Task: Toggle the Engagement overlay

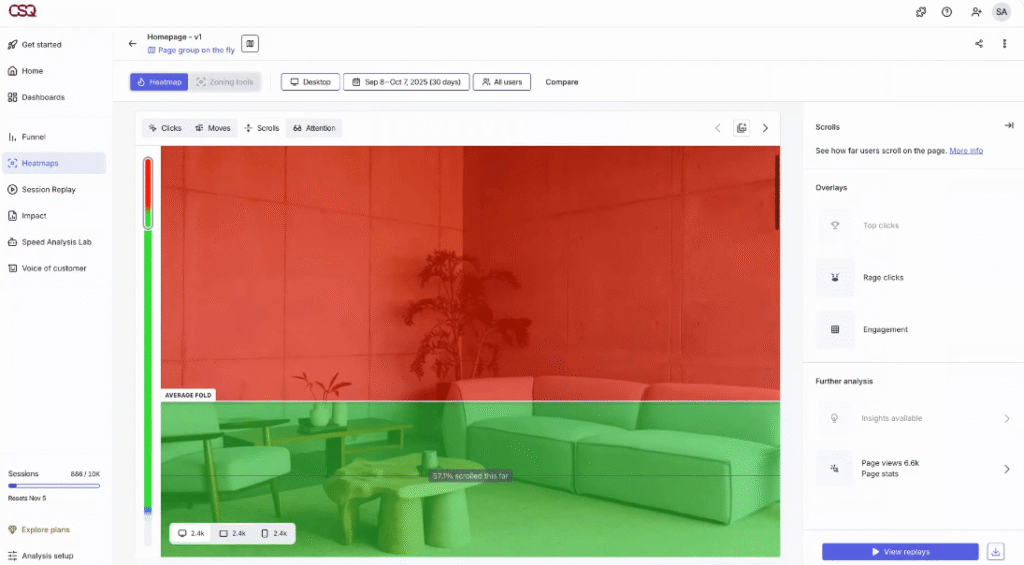Action: click(835, 330)
